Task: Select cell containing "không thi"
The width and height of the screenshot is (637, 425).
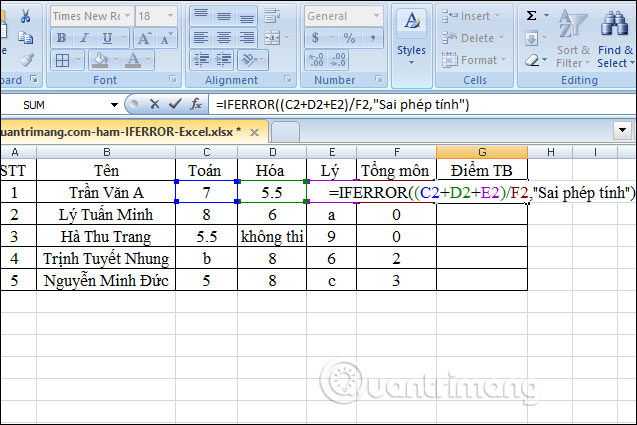Action: [271, 237]
